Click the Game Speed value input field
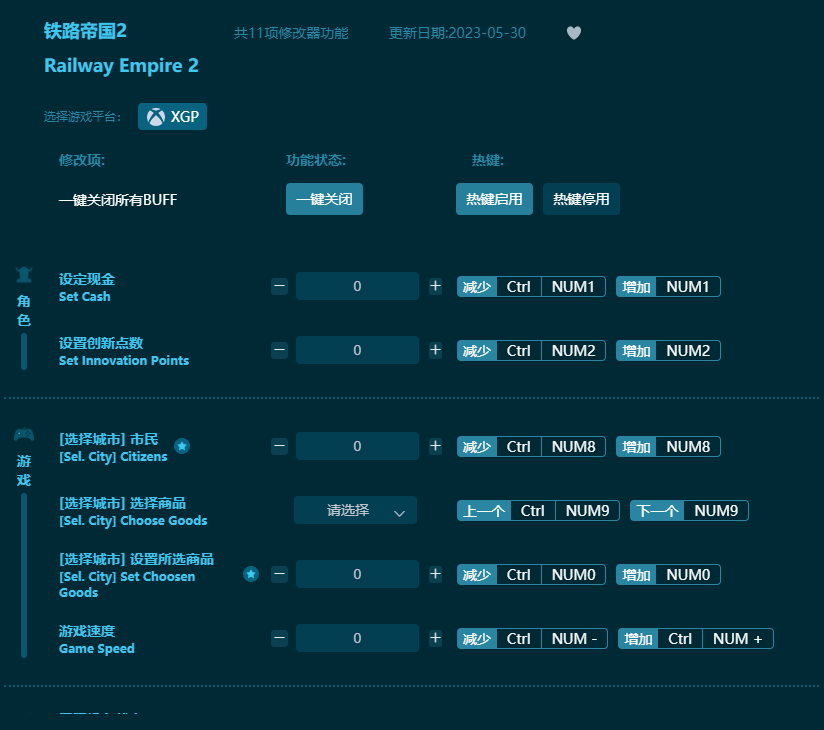This screenshot has height=730, width=824. pos(357,638)
